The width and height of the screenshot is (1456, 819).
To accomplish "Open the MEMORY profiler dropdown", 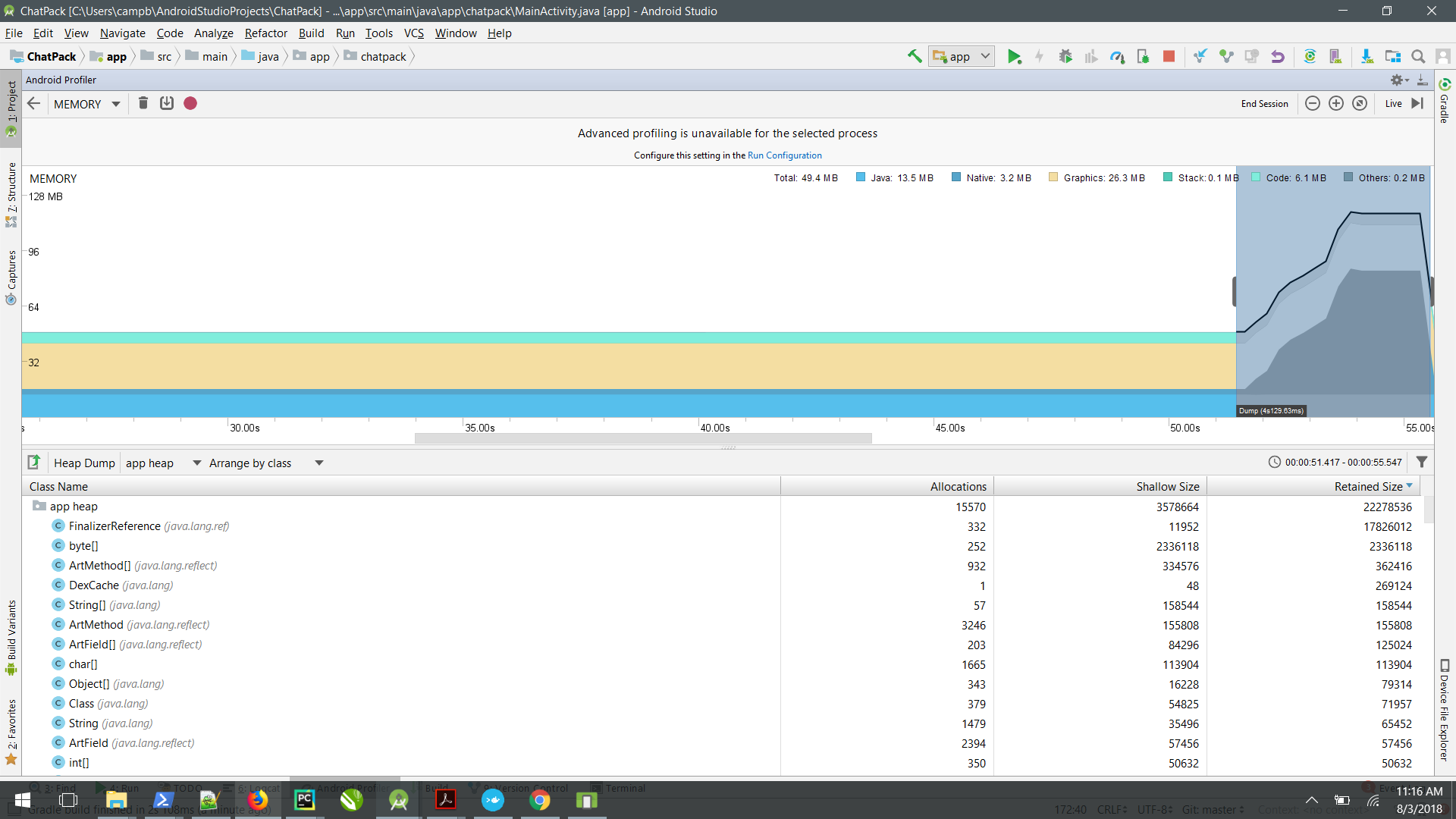I will click(x=86, y=104).
